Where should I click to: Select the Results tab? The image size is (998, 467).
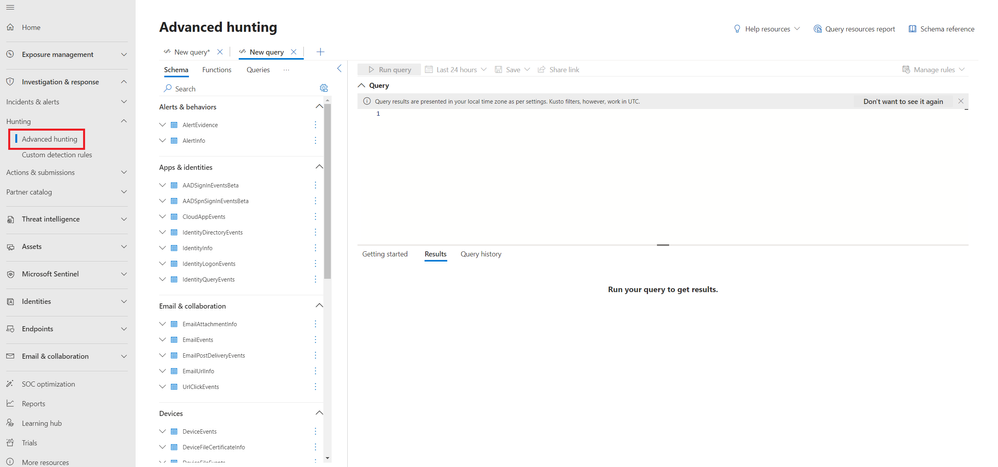(x=435, y=254)
